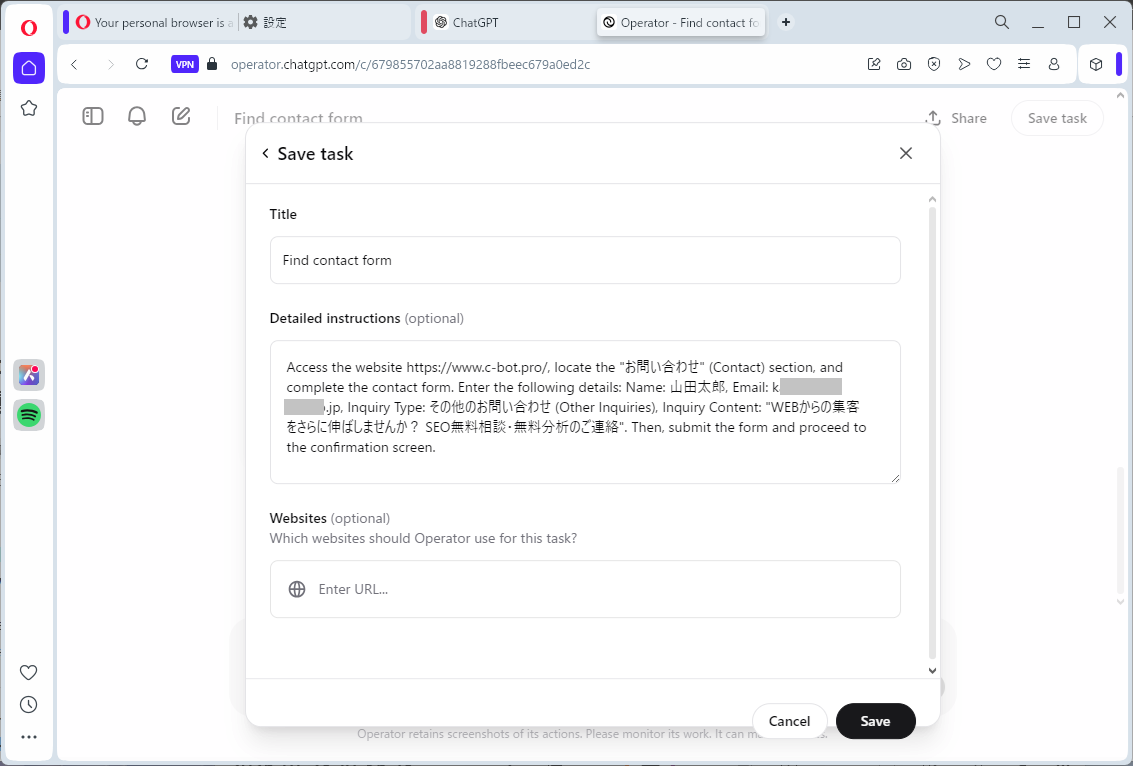Add page to bookmarks heart icon

point(994,64)
